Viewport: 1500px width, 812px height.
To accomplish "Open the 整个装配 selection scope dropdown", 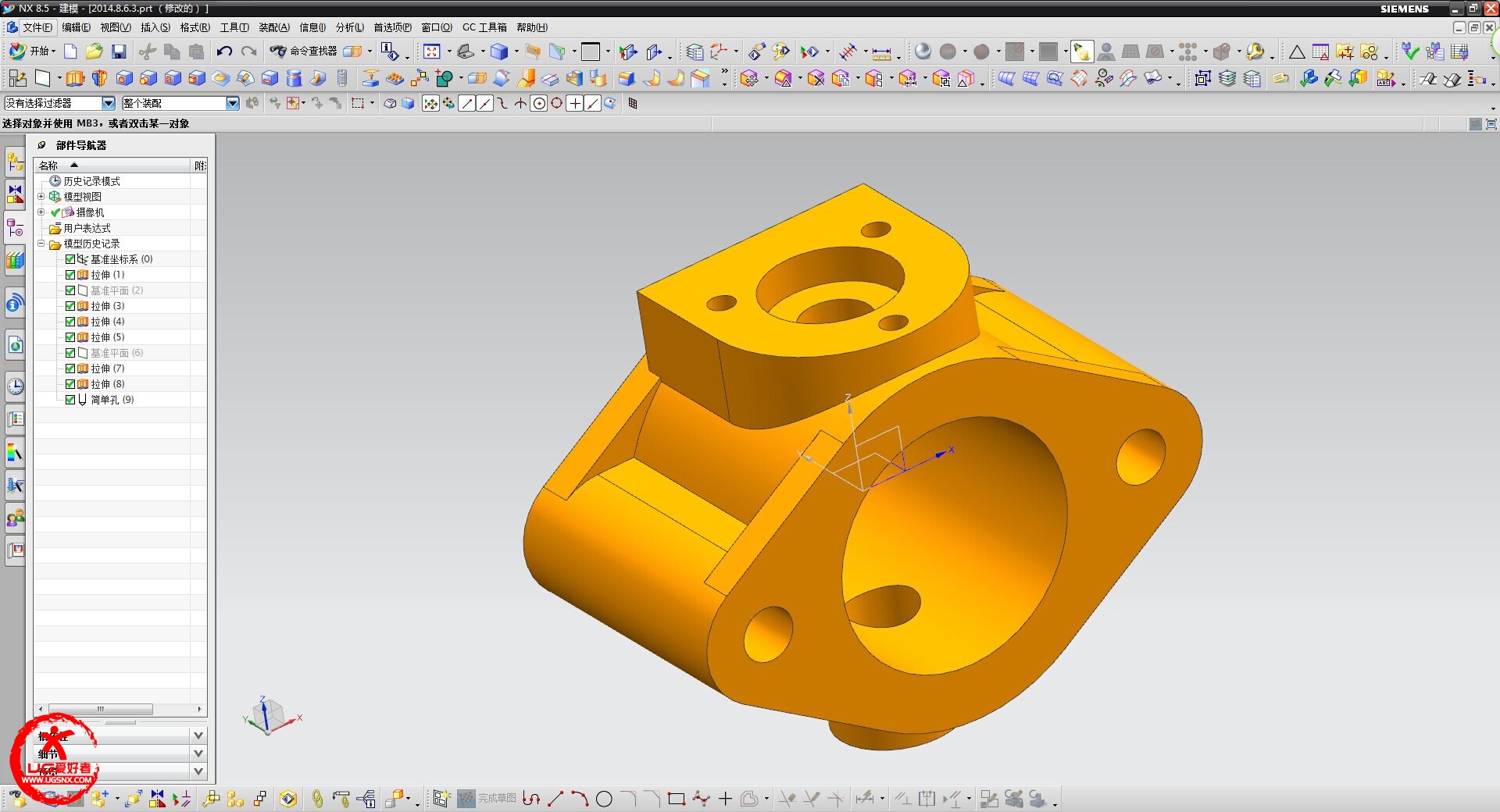I will [x=233, y=103].
